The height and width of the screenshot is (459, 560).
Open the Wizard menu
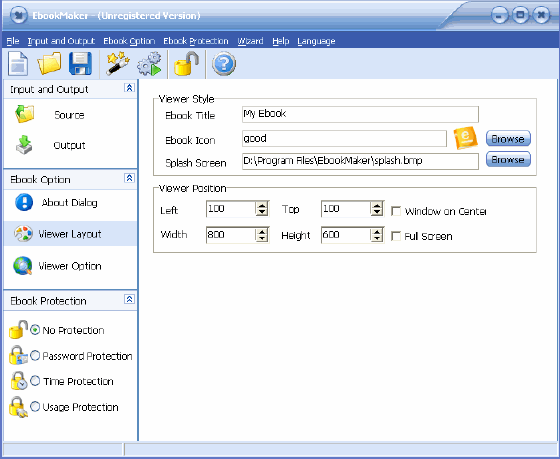click(x=250, y=41)
